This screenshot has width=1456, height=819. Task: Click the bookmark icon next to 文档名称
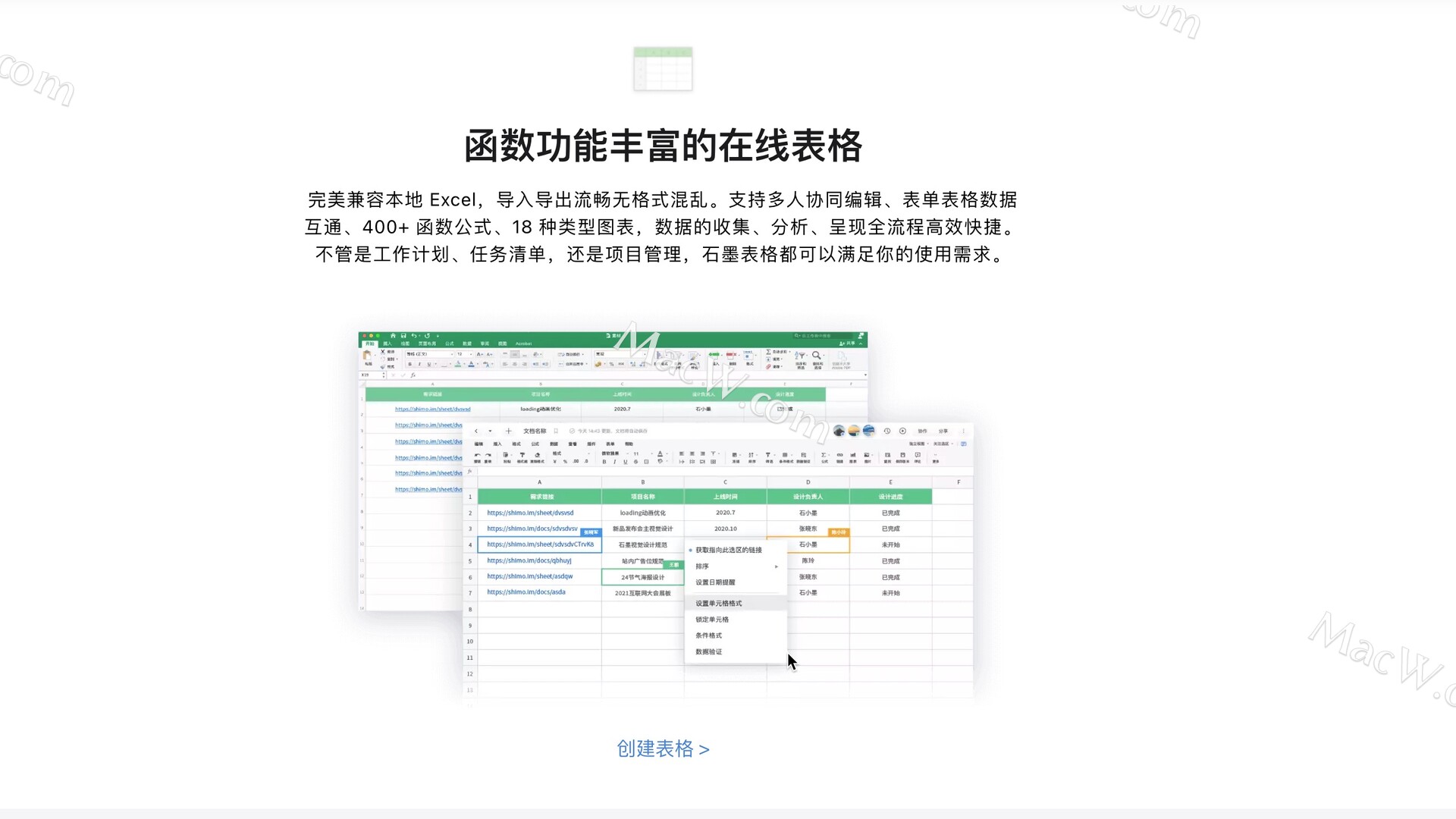click(556, 431)
